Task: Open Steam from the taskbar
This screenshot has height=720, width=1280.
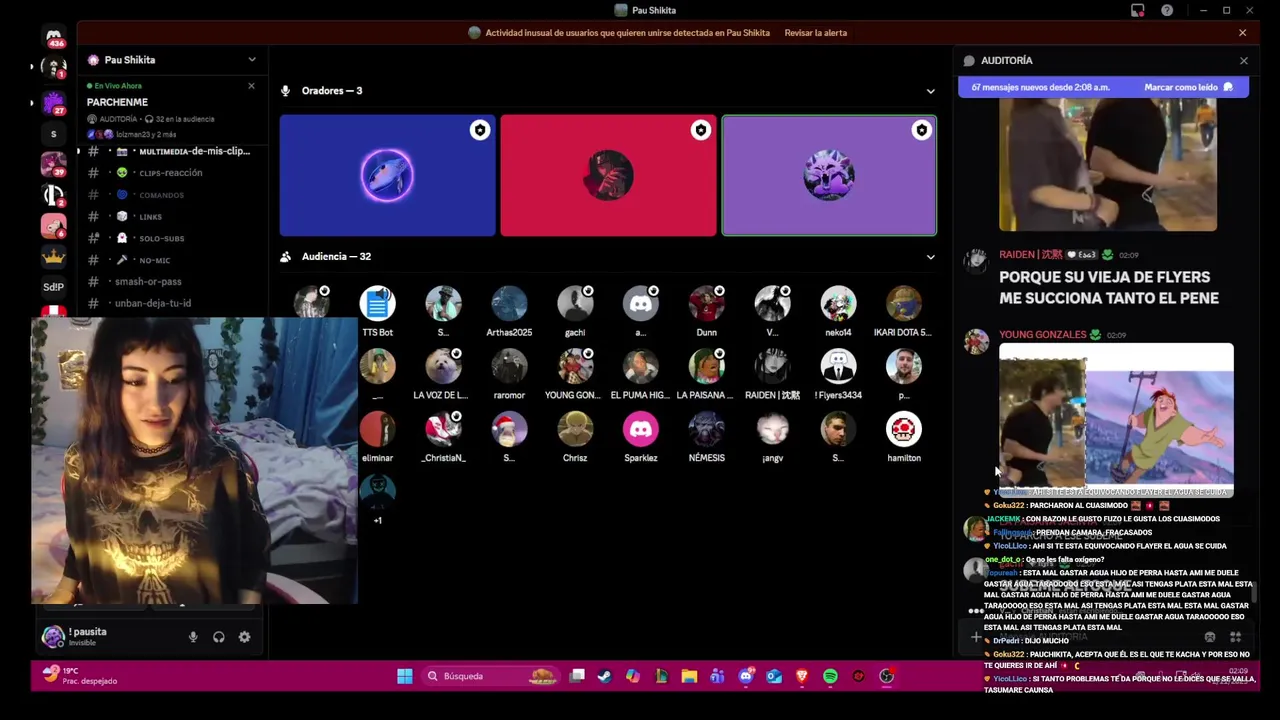Action: 604,677
